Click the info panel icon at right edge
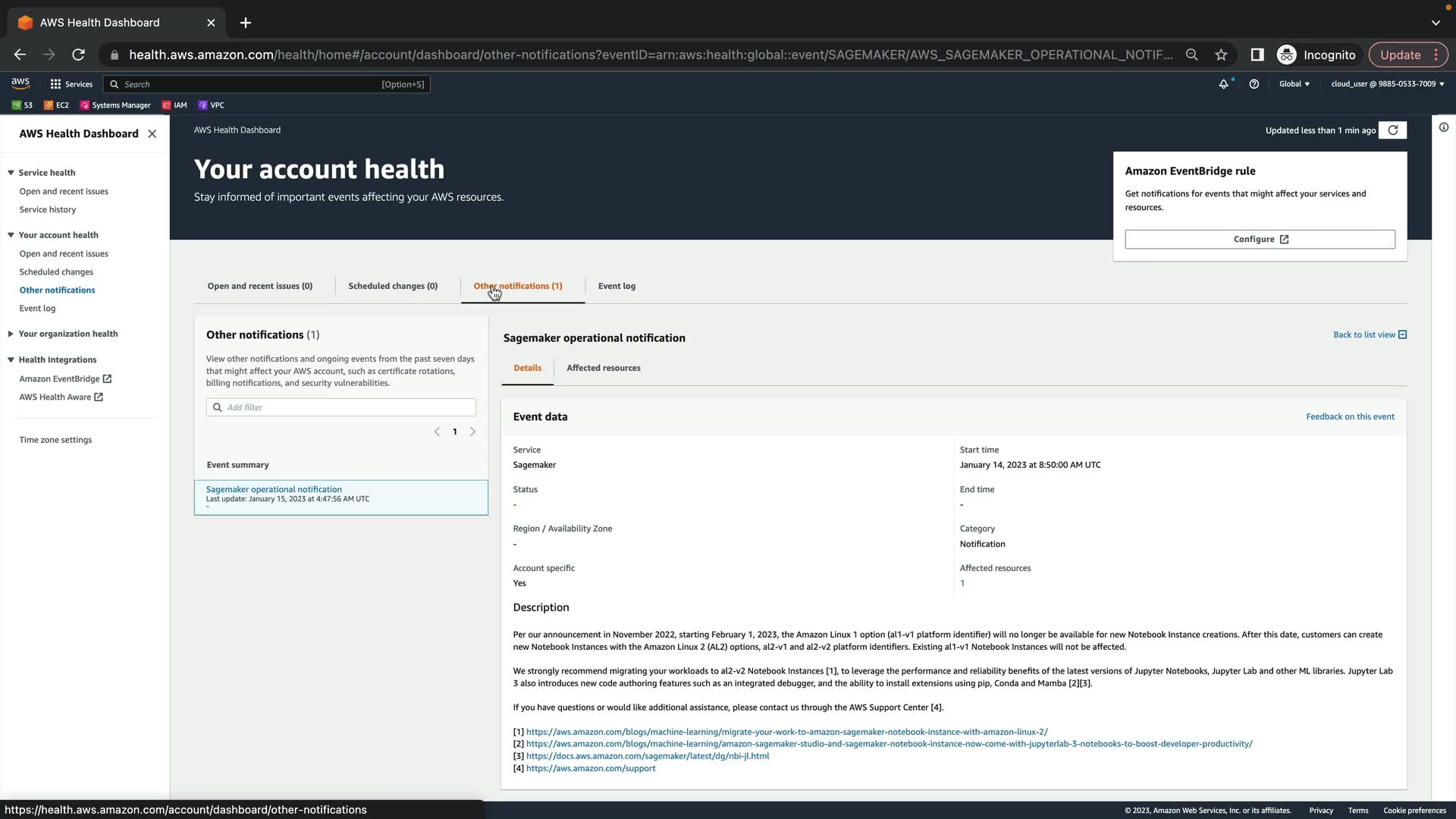This screenshot has width=1456, height=819. pyautogui.click(x=1444, y=127)
